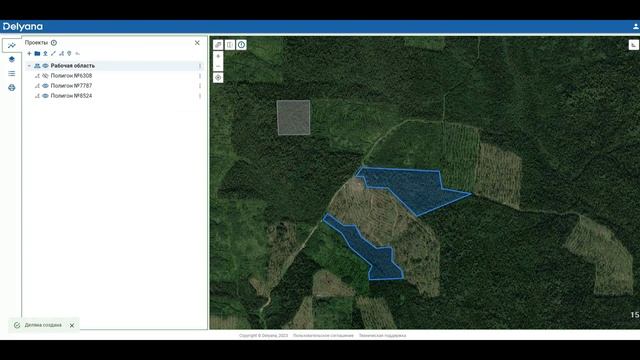640x360 pixels.
Task: Zoom out on the map
Action: tap(218, 66)
